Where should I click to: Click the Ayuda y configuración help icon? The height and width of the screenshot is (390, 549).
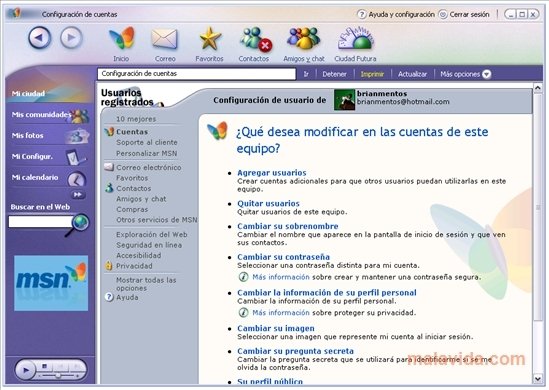[x=362, y=14]
